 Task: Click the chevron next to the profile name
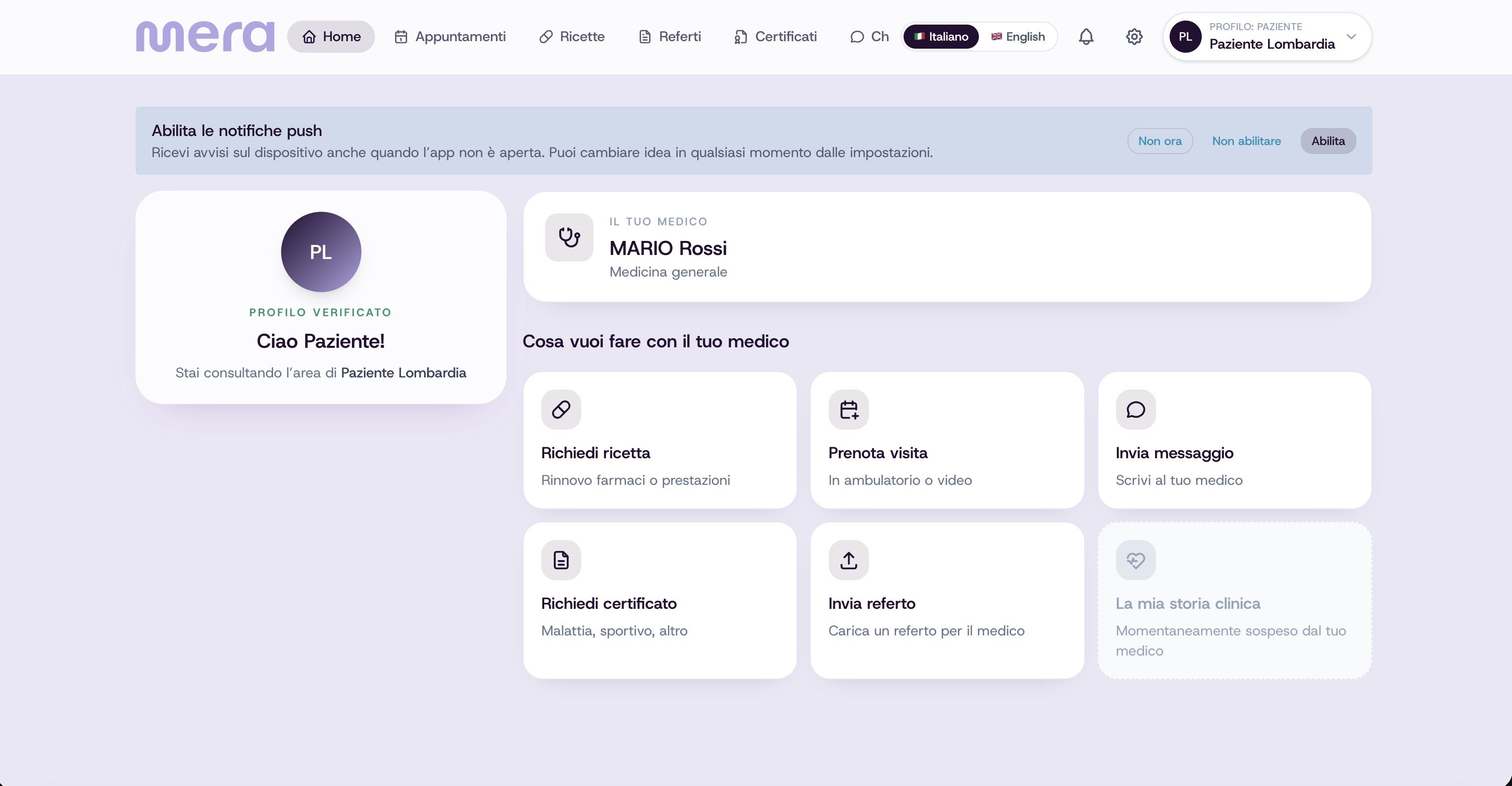coord(1351,37)
